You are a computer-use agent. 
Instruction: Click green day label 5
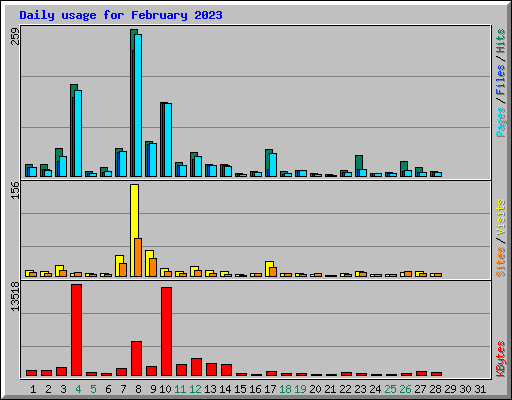coord(93,389)
